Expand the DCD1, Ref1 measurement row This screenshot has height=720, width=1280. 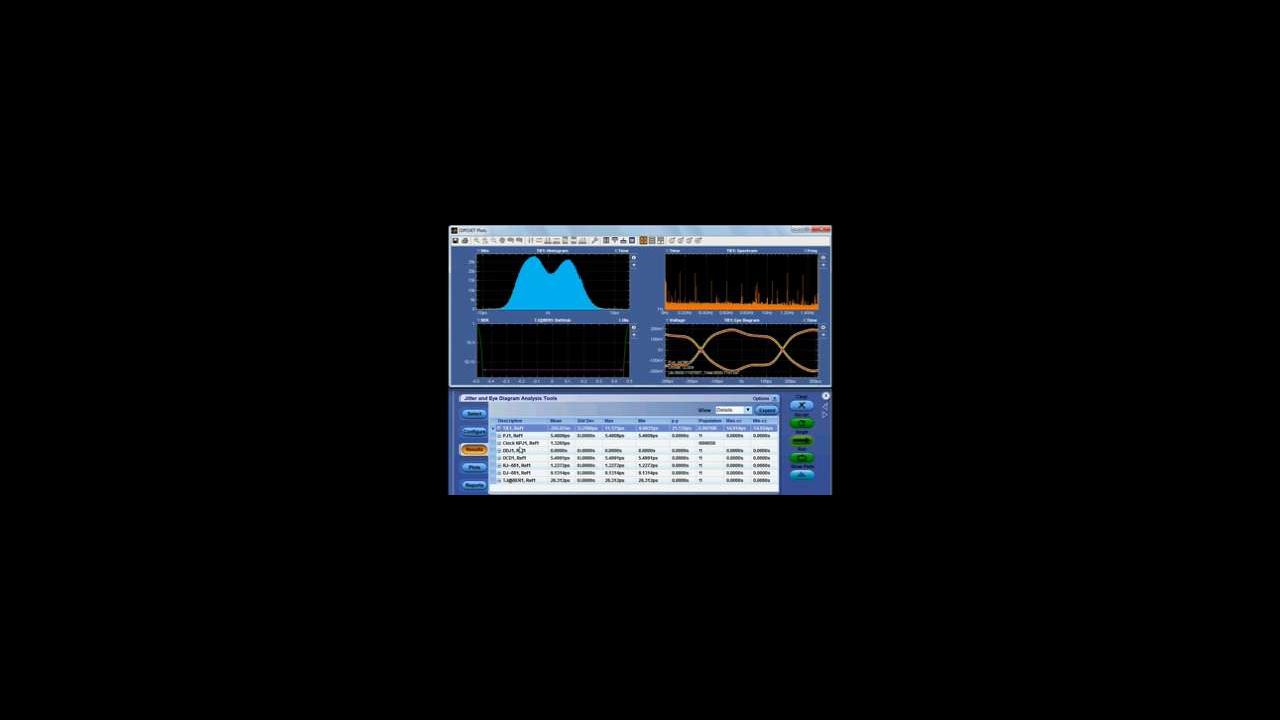coord(499,458)
